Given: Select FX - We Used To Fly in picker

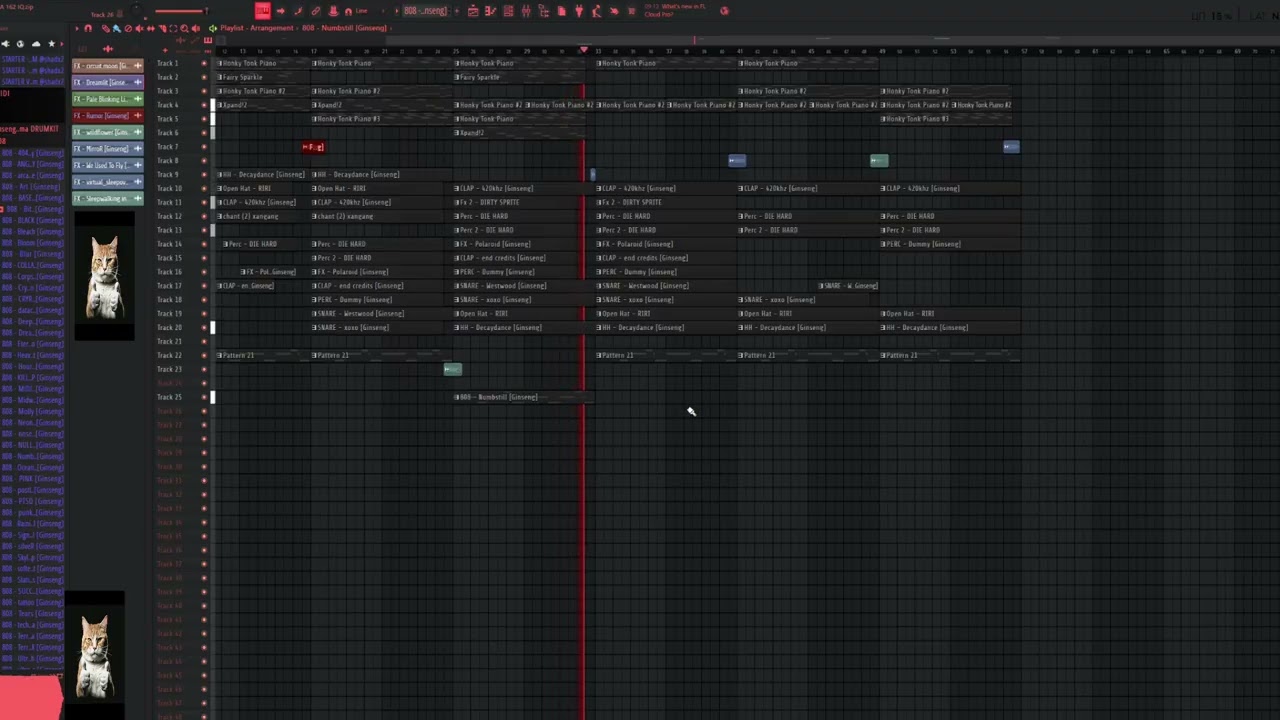Looking at the screenshot, I should 108,165.
